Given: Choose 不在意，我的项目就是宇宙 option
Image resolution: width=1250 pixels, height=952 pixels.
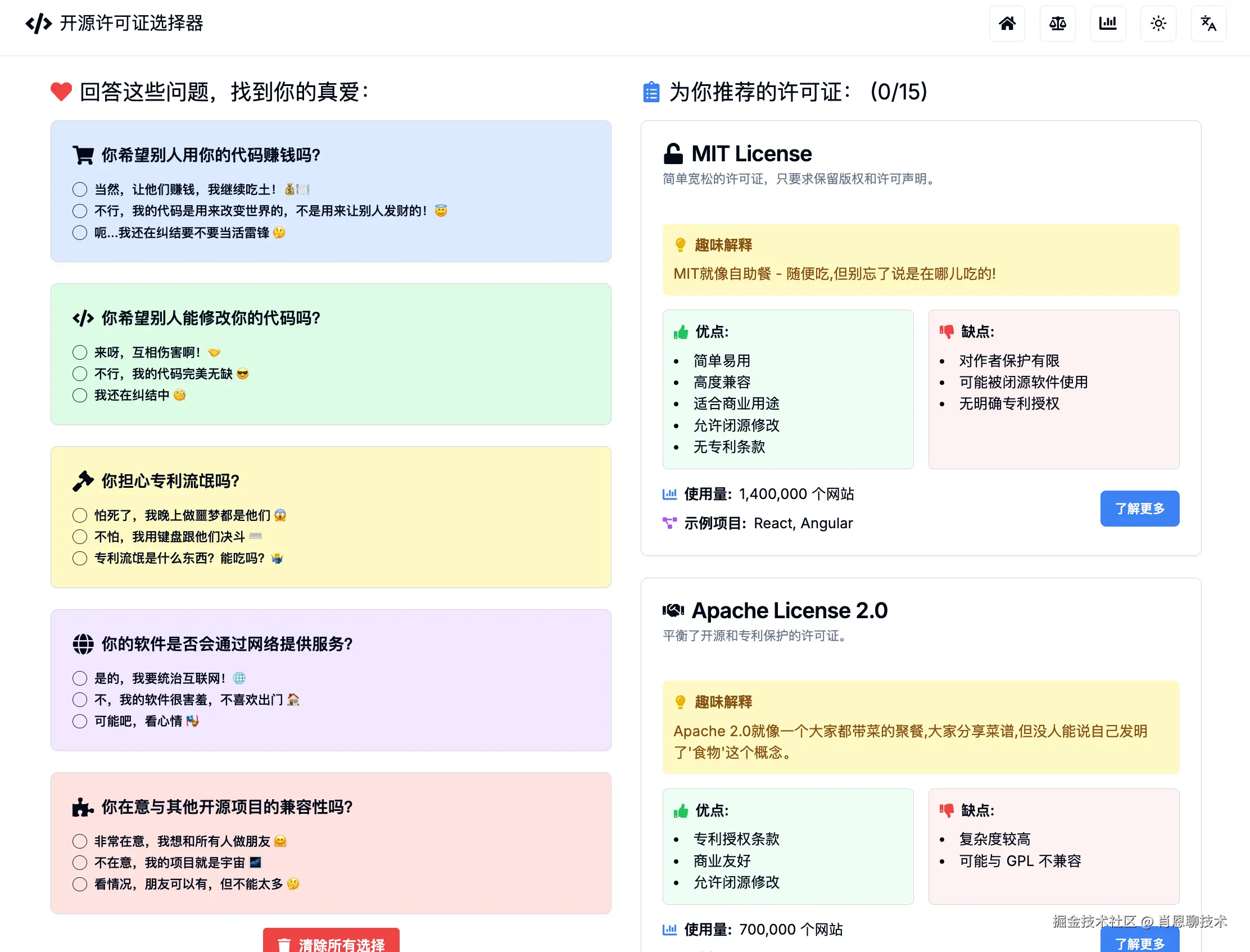Looking at the screenshot, I should coord(80,863).
